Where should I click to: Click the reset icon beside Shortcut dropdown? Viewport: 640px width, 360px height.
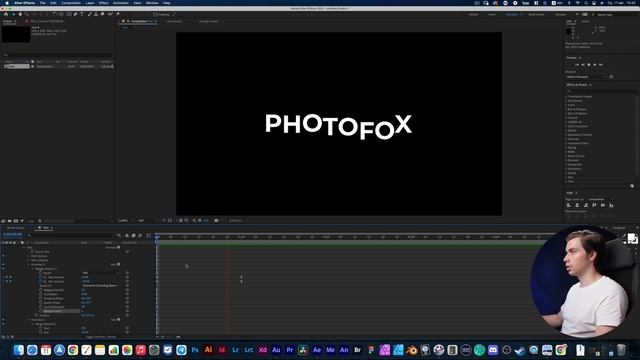[x=611, y=77]
